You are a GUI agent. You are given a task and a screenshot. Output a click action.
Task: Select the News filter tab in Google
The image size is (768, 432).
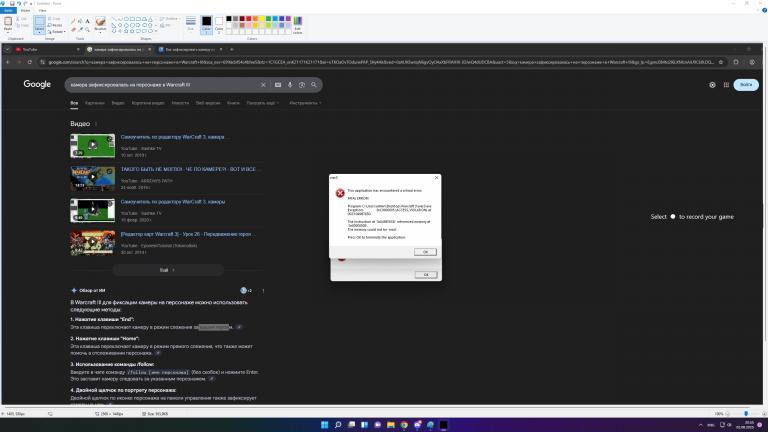(180, 103)
